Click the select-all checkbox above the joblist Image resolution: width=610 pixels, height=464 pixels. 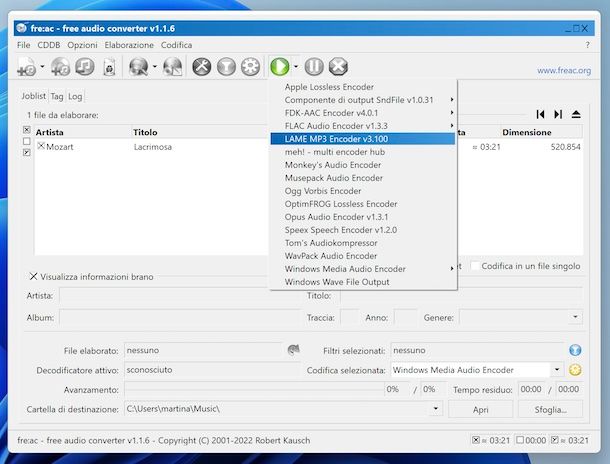point(26,130)
